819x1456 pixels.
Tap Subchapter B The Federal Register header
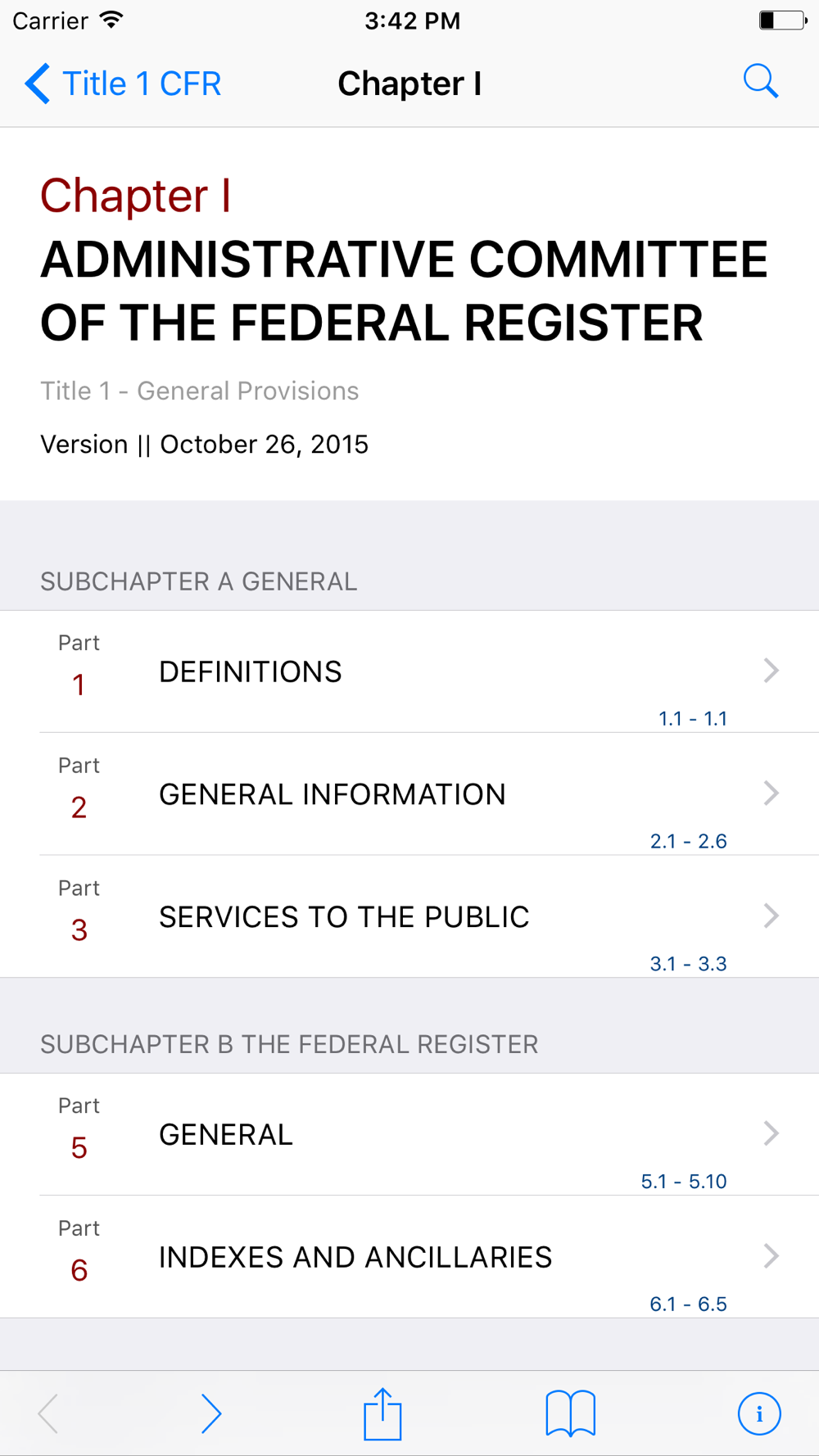289,1044
